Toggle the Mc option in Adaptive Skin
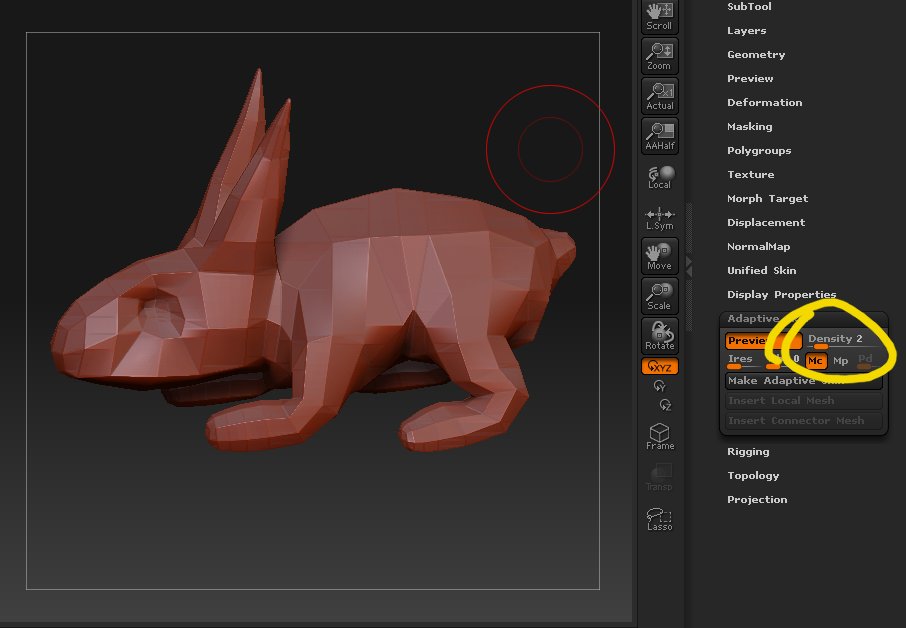 tap(816, 361)
